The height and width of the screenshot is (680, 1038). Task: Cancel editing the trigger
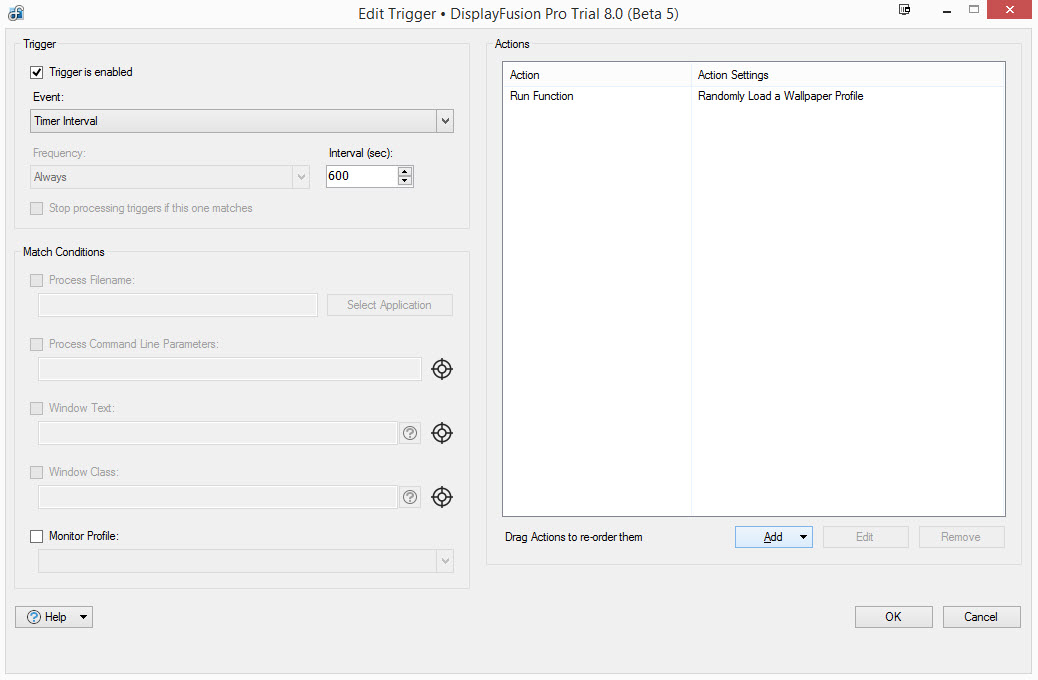pyautogui.click(x=981, y=616)
